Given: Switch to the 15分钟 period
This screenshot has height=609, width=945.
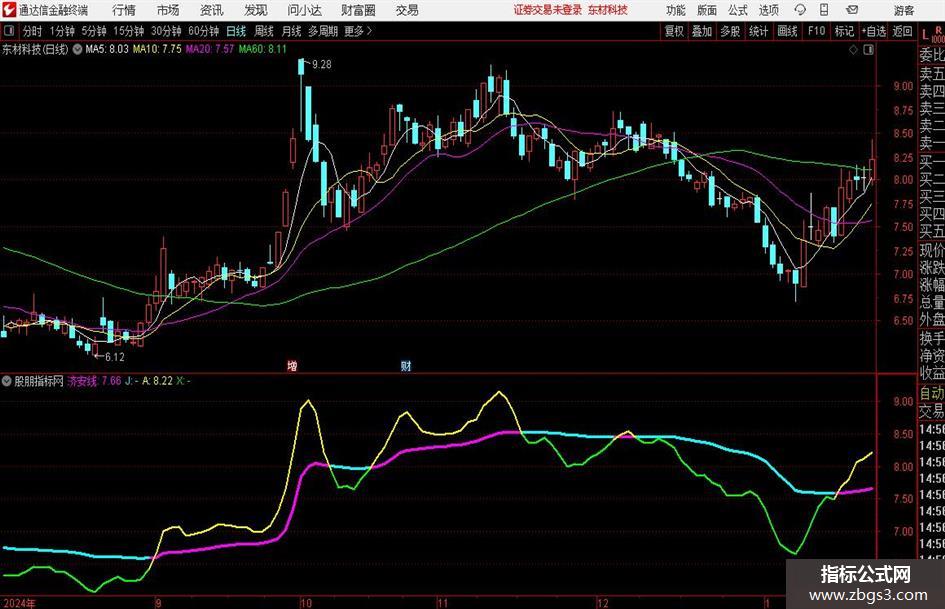Looking at the screenshot, I should [x=128, y=31].
